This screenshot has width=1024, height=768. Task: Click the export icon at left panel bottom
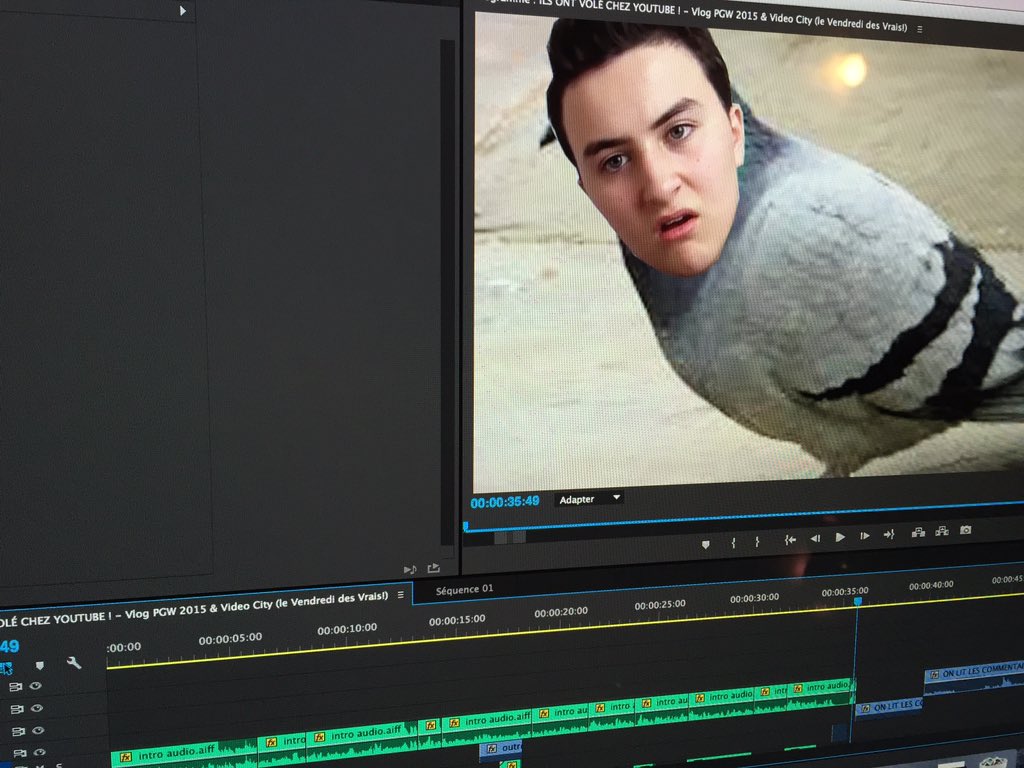coord(433,569)
